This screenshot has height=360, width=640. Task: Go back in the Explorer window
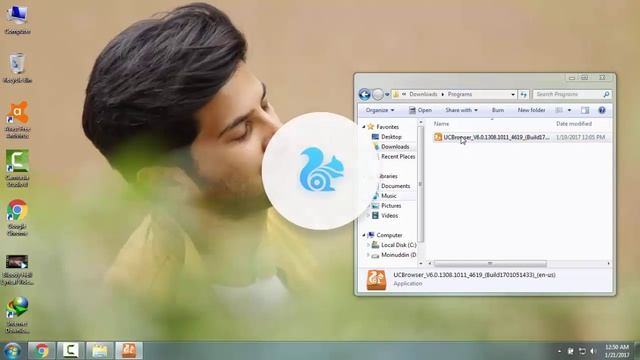(364, 94)
